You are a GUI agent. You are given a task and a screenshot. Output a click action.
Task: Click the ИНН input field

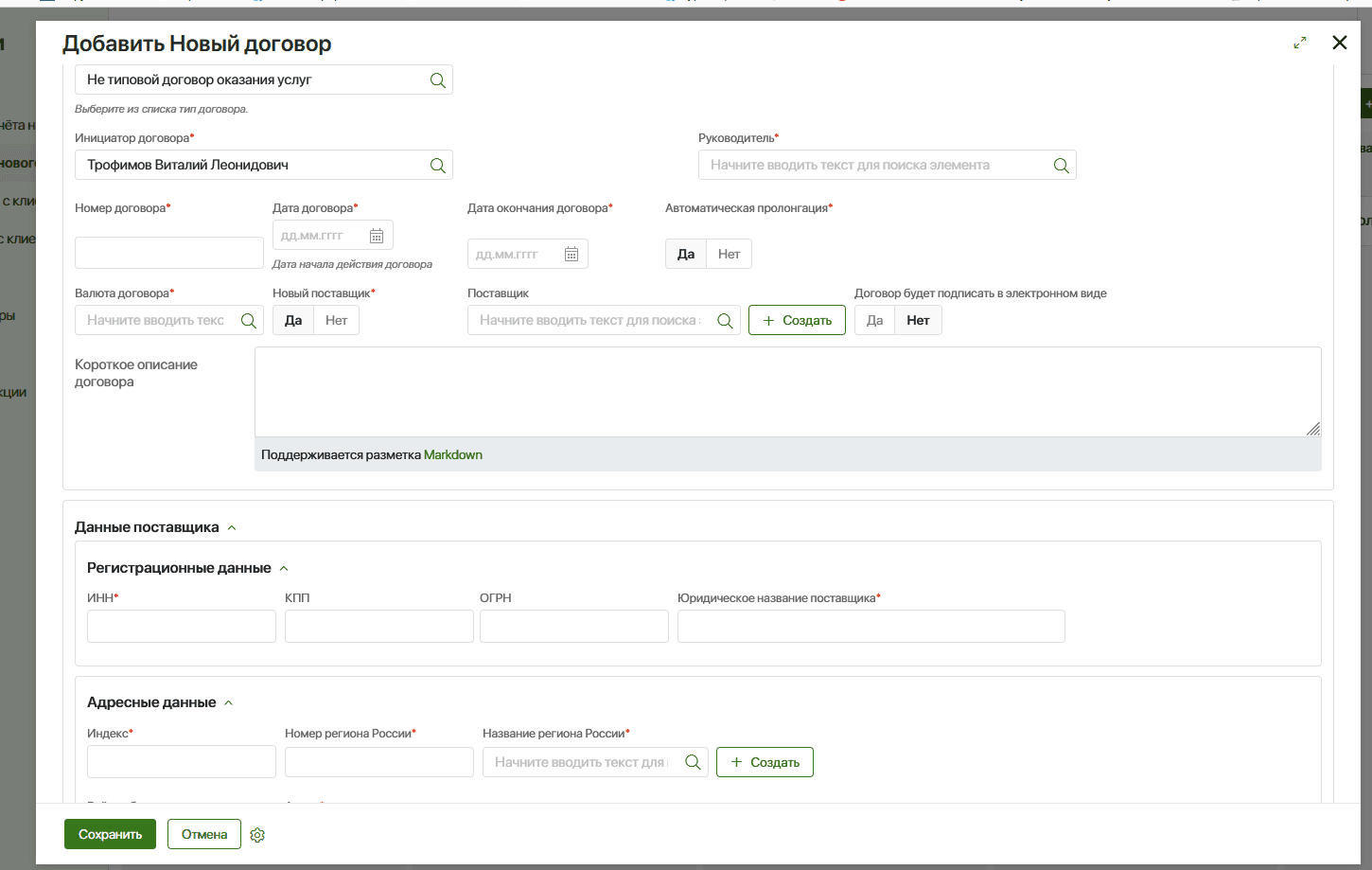[182, 627]
